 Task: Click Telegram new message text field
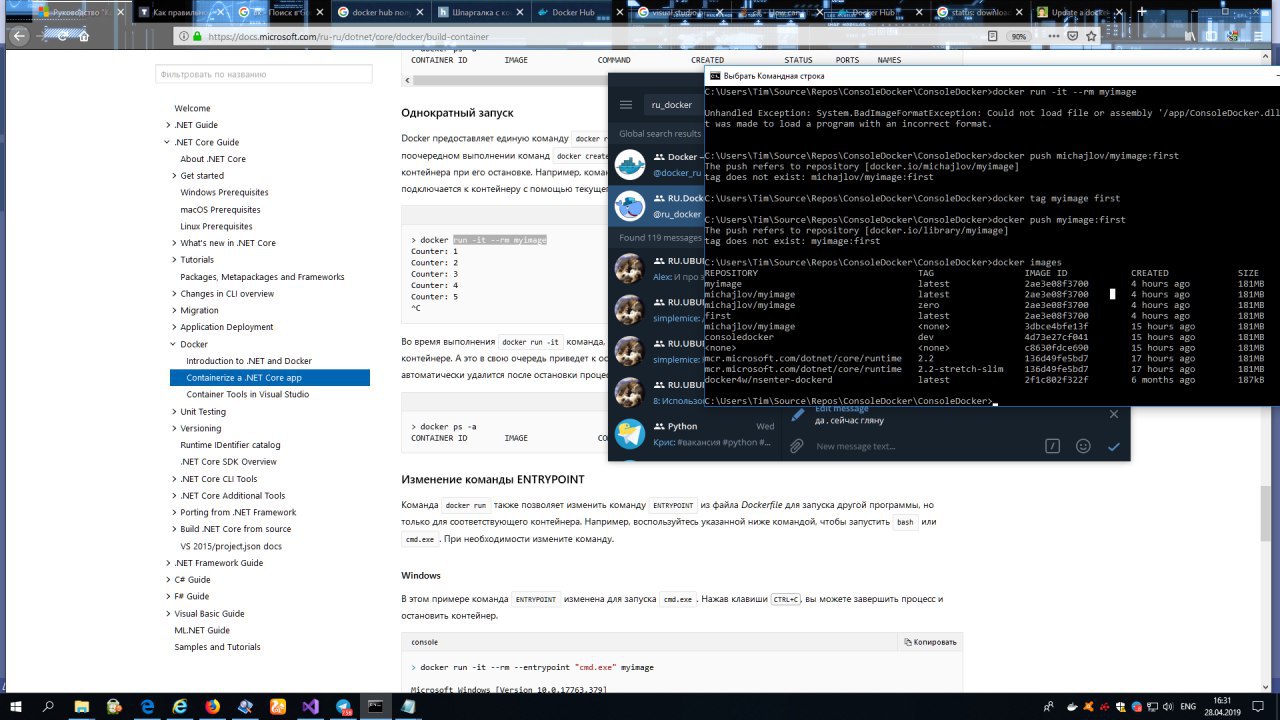[925, 446]
